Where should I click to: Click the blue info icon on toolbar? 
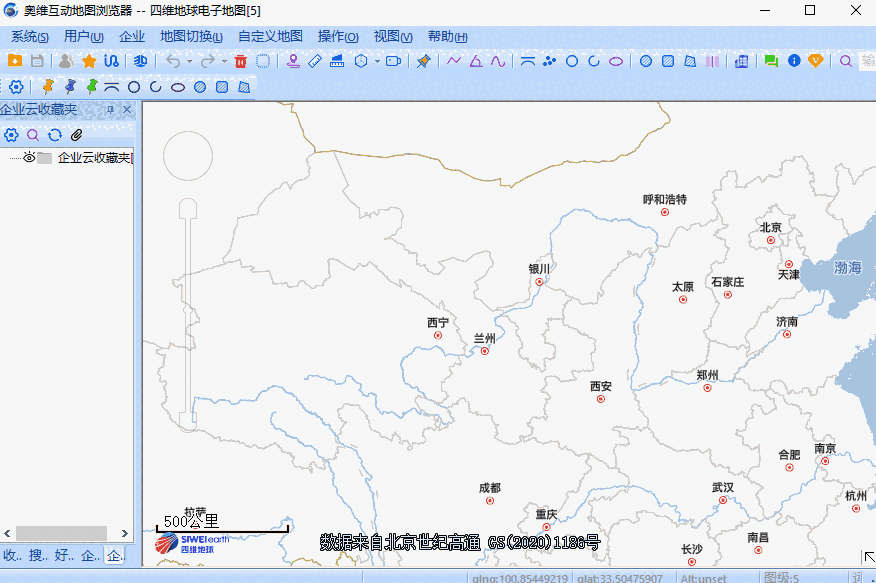(795, 60)
